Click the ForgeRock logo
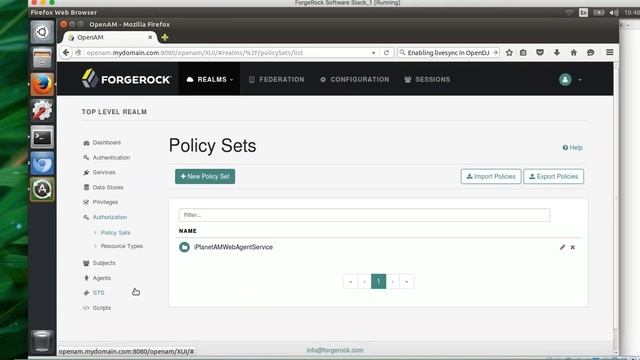 tap(126, 79)
